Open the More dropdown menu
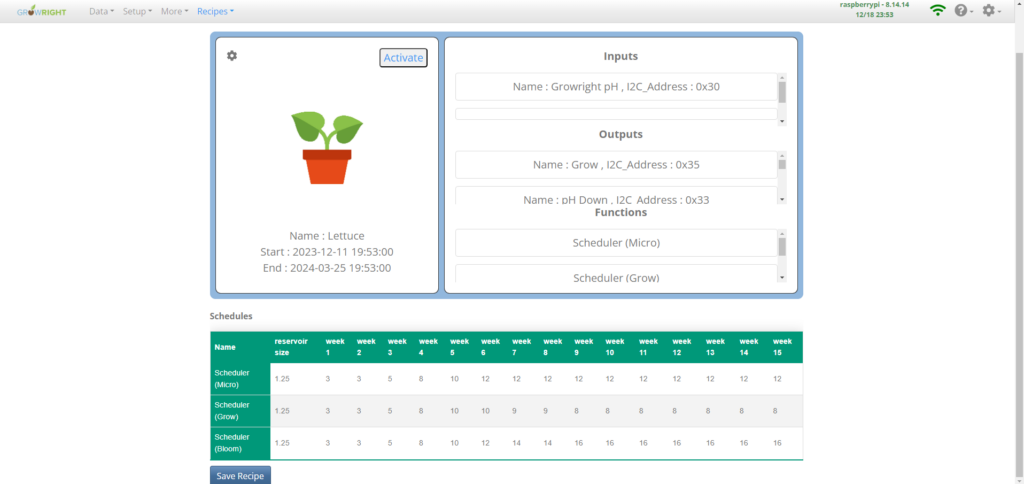1024x484 pixels. [x=174, y=11]
